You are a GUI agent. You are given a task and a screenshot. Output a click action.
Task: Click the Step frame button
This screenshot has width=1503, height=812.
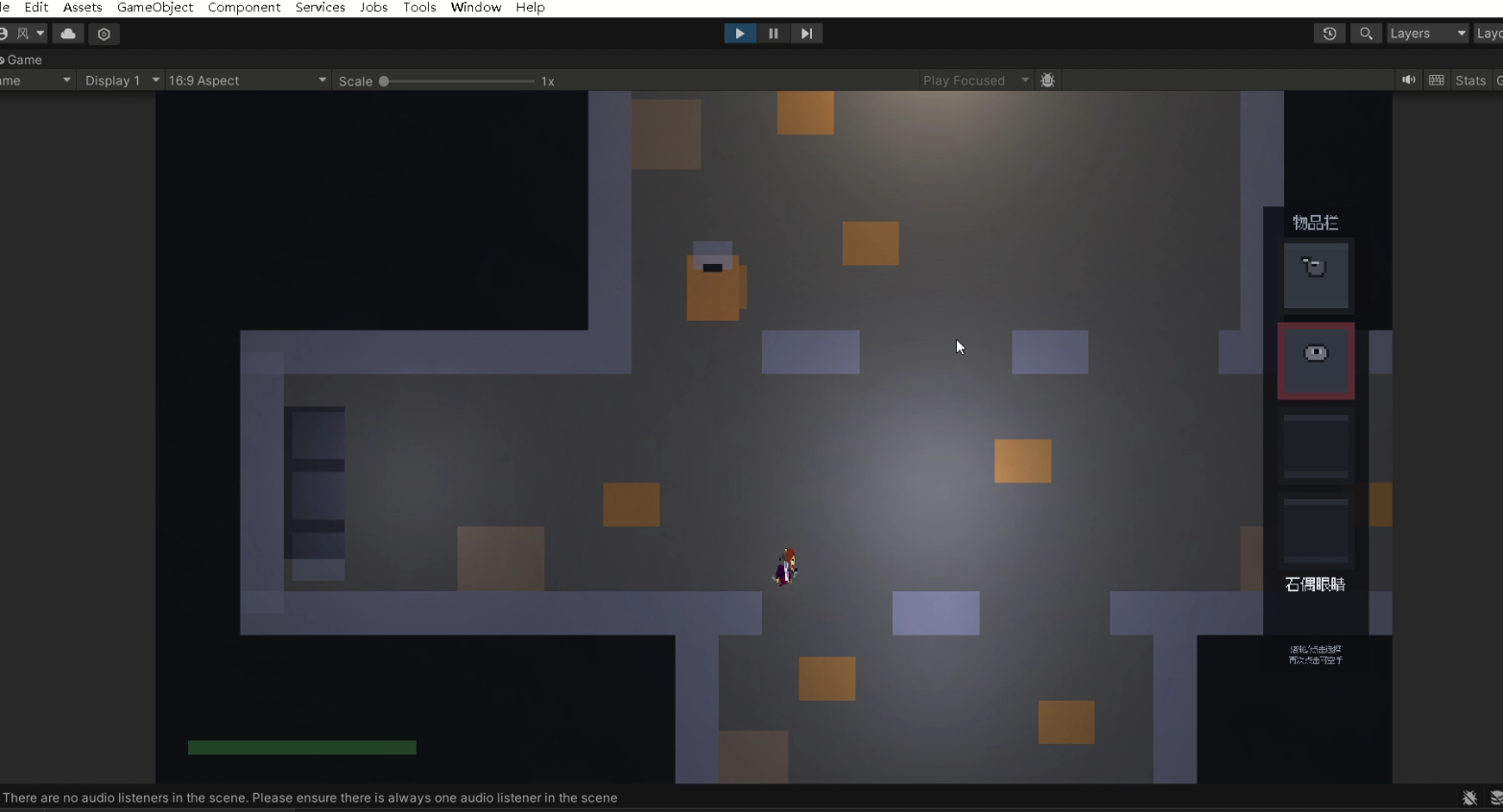pyautogui.click(x=806, y=34)
